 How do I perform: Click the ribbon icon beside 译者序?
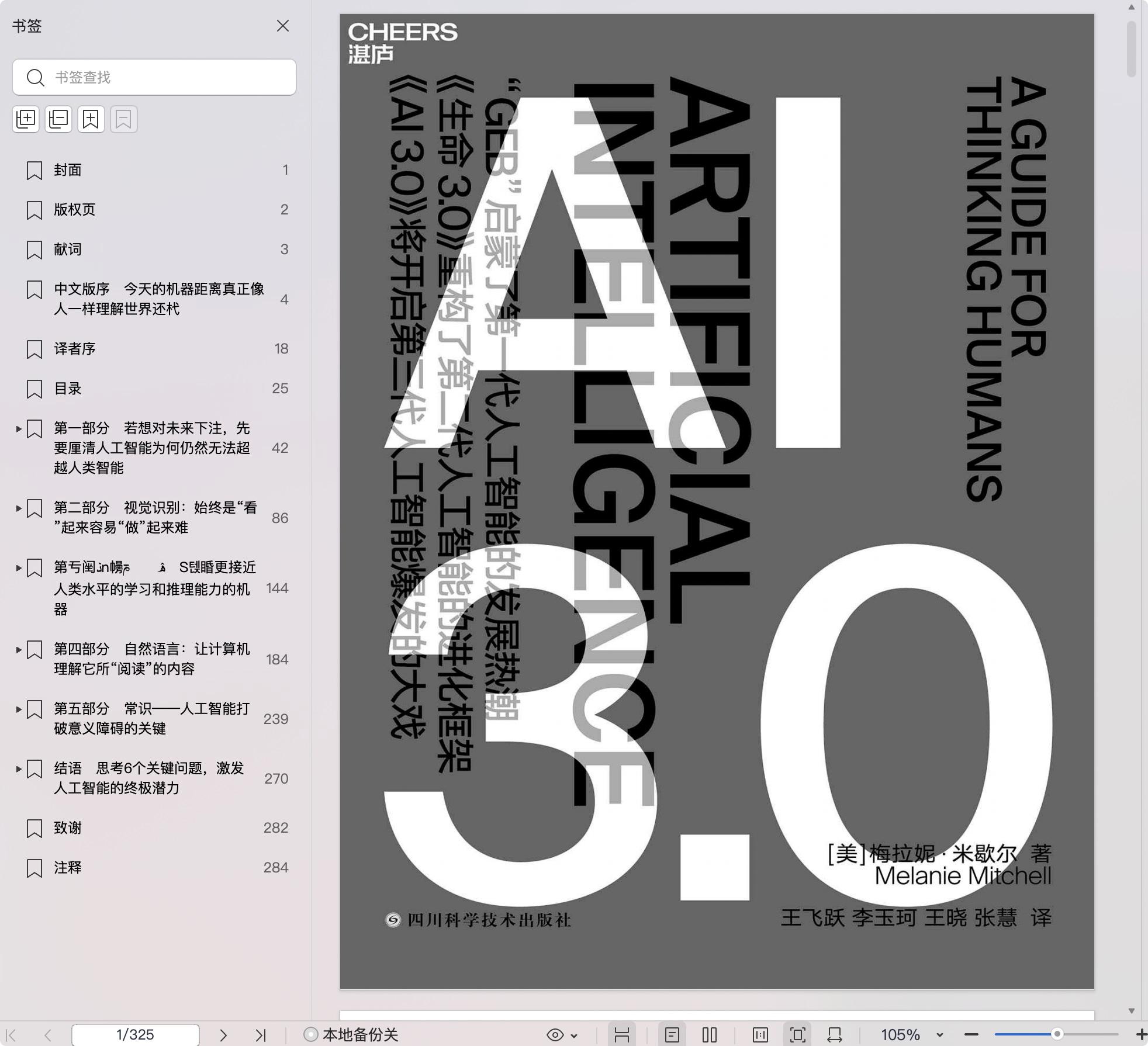(34, 349)
